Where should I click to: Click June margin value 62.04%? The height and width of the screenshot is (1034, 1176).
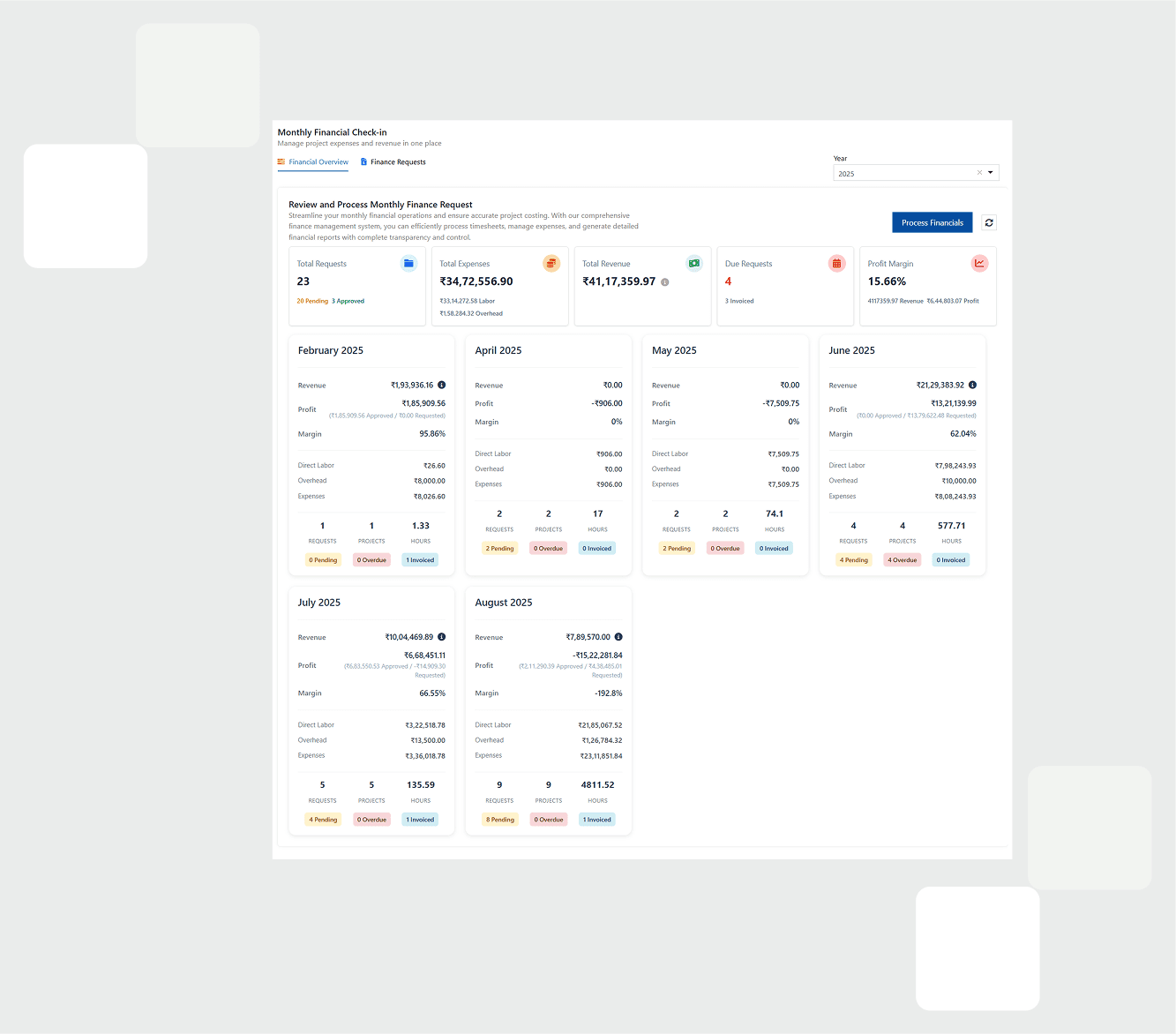click(x=963, y=434)
